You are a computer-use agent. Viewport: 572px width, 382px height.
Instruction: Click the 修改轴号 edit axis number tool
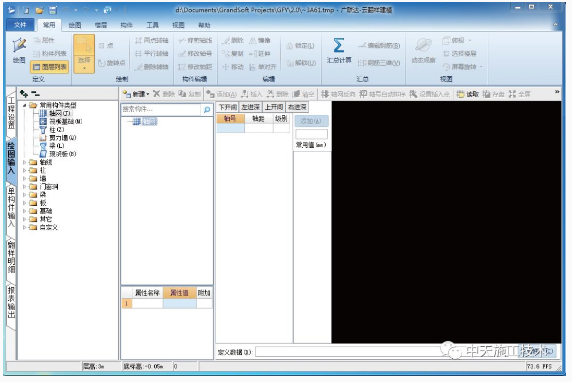[195, 54]
